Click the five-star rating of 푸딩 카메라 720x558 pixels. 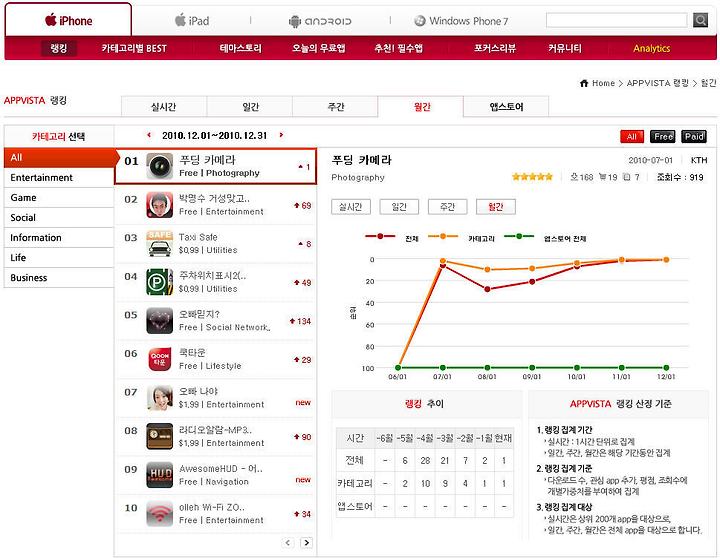(x=532, y=177)
